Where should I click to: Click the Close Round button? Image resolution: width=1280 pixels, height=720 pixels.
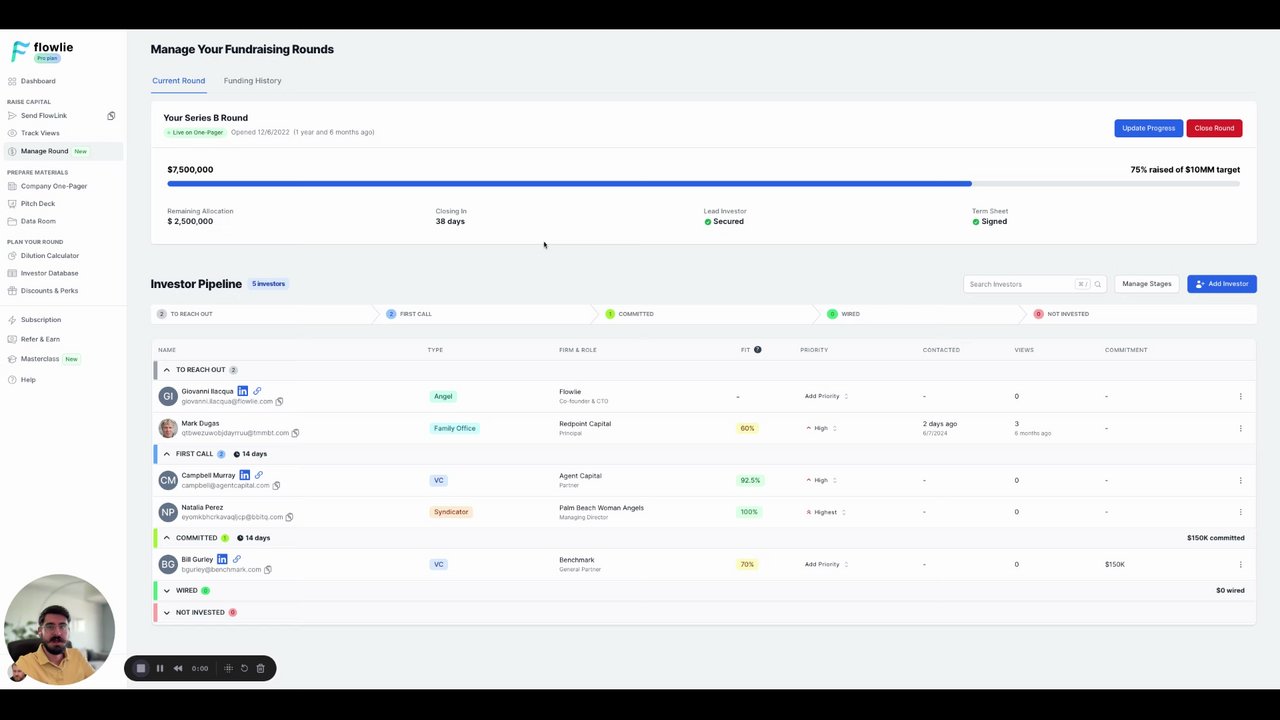click(x=1214, y=128)
